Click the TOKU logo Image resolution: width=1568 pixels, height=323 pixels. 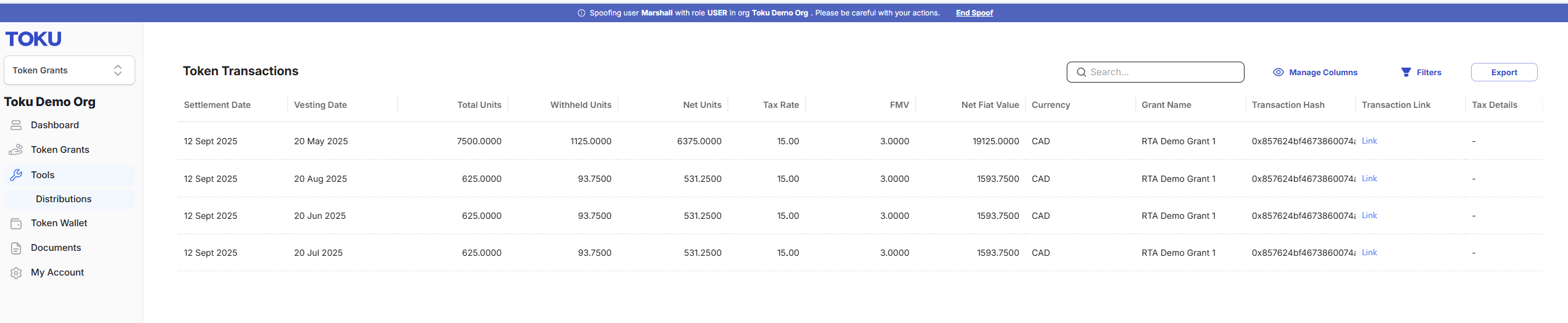pos(34,39)
